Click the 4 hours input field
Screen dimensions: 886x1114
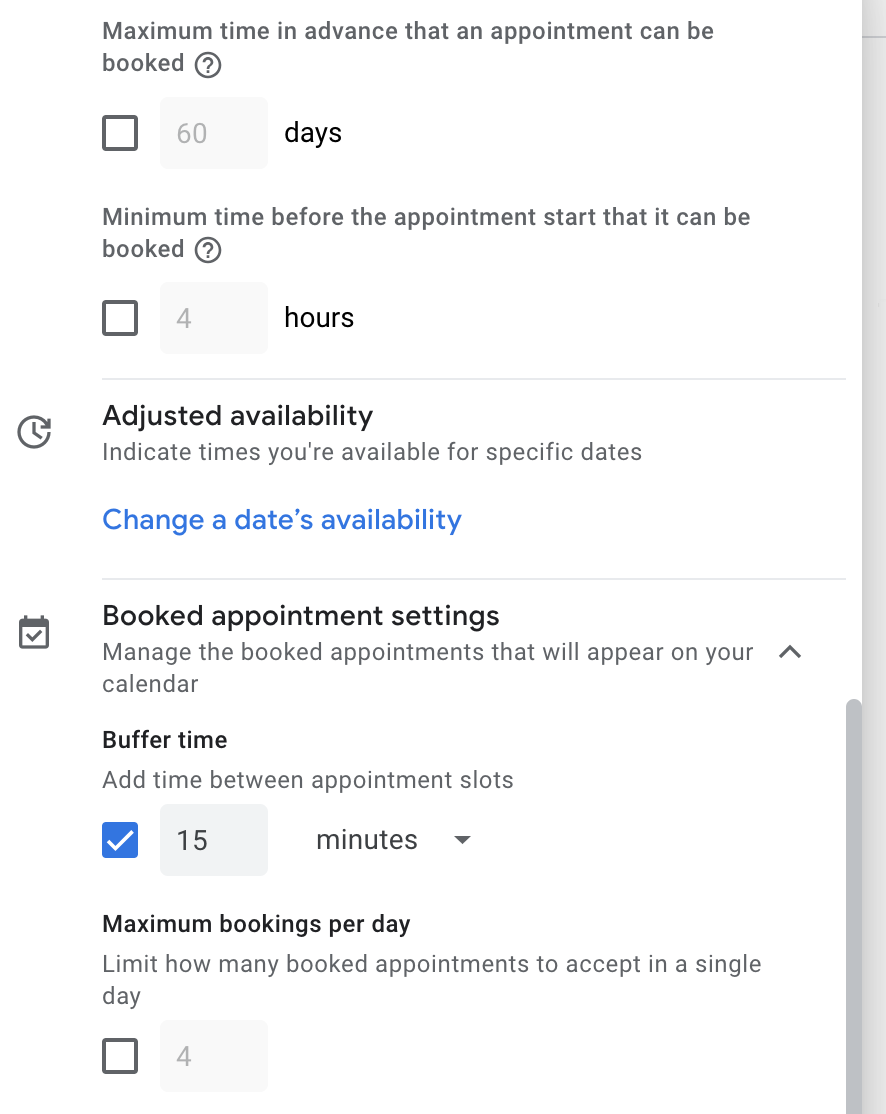point(213,318)
